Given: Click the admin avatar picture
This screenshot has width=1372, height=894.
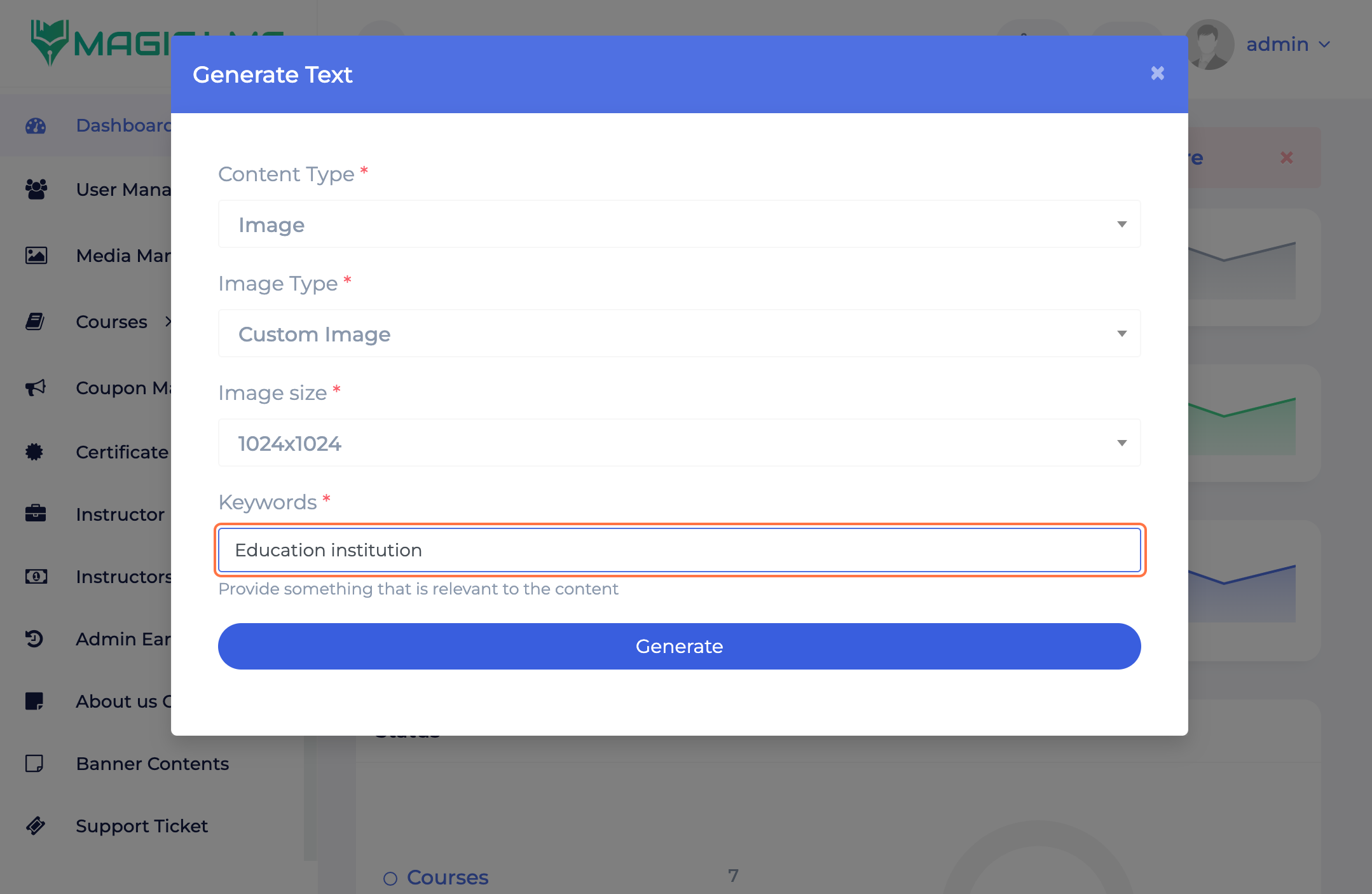Looking at the screenshot, I should 1210,45.
